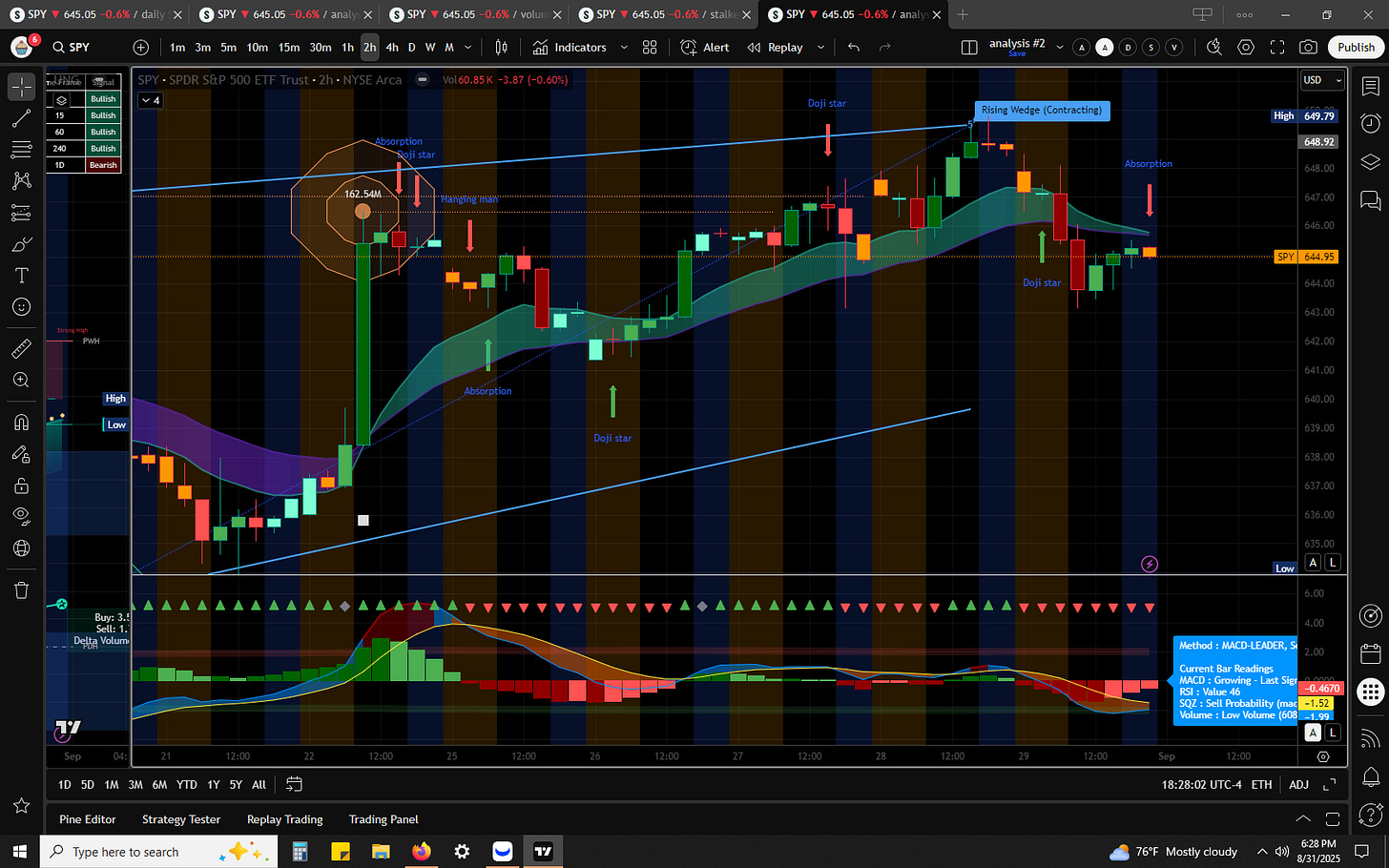This screenshot has height=868, width=1389.
Task: Set the YTD date range
Action: 187,785
